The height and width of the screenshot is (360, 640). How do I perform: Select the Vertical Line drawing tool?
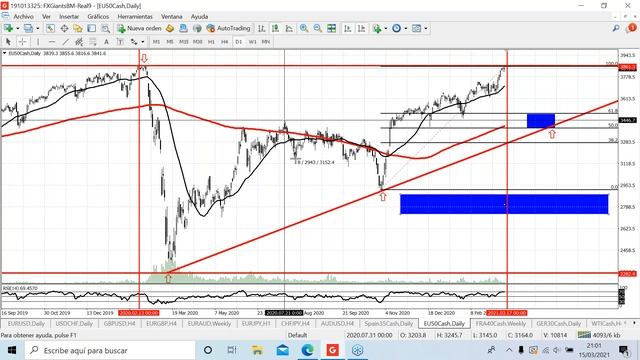pos(38,42)
